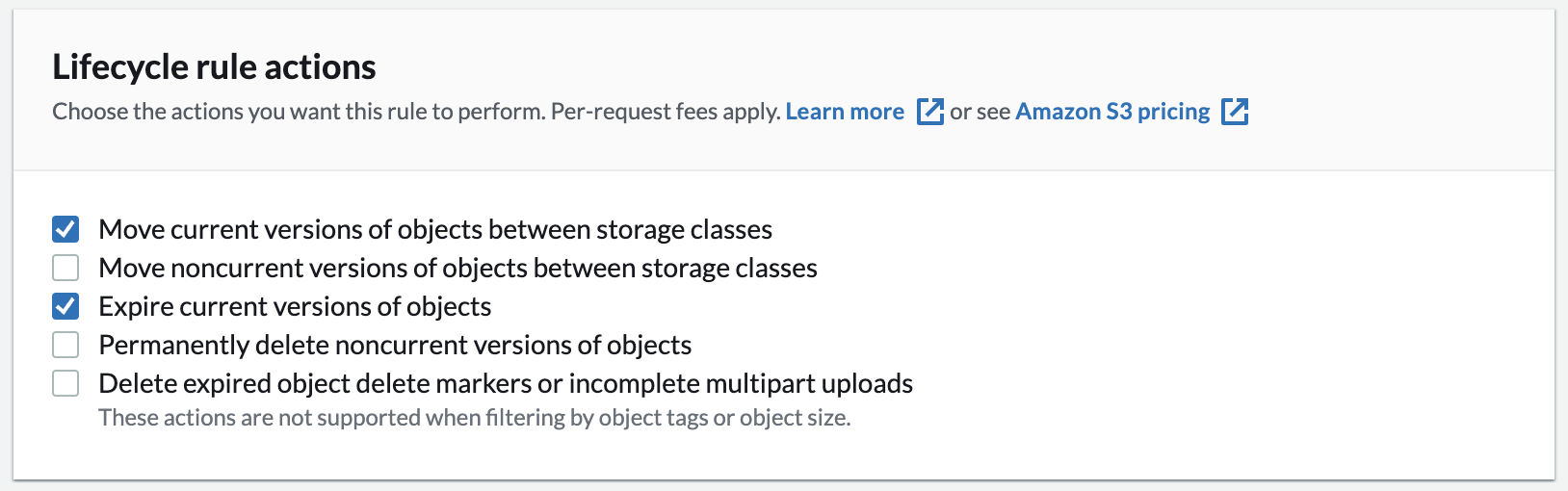Click the 'Per-request fees apply' sentence
Screen dimensions: 1568x491
[665, 112]
